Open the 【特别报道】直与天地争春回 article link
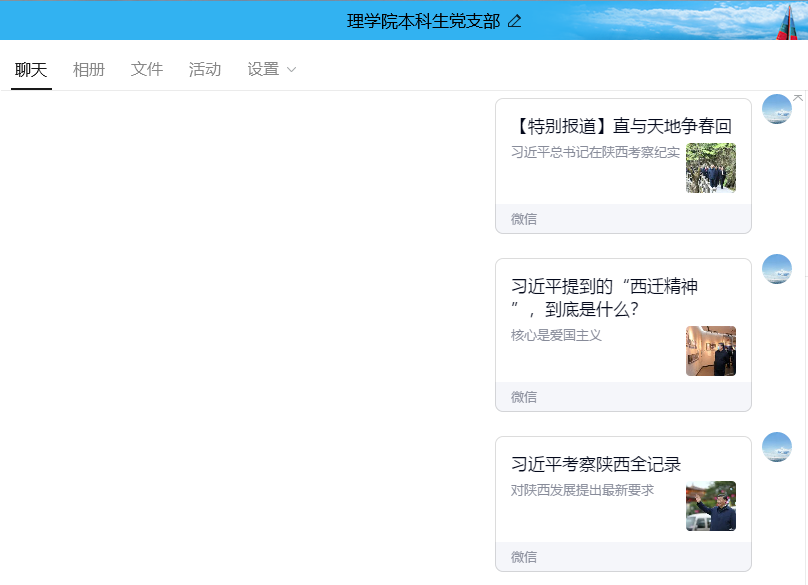This screenshot has height=585, width=808. click(x=621, y=126)
